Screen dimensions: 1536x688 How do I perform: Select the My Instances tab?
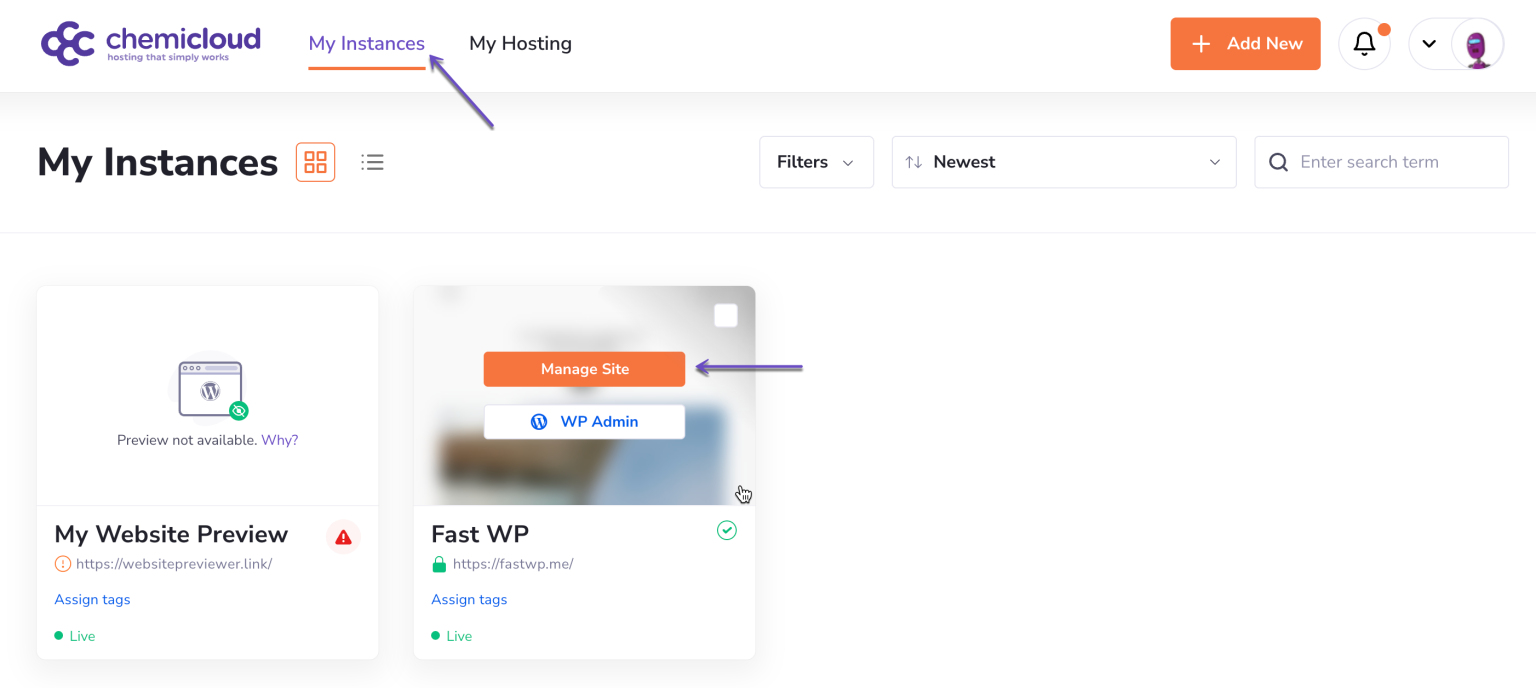366,43
